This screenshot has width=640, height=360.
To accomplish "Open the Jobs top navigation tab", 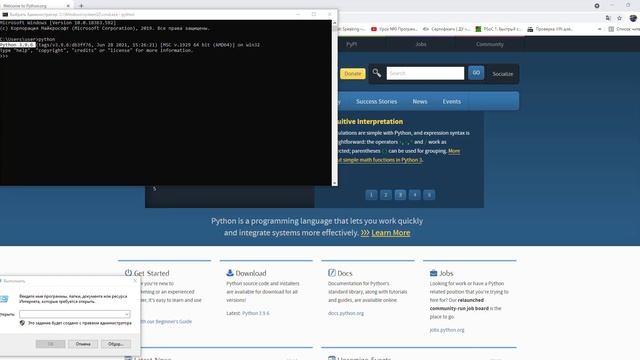I will pos(421,44).
